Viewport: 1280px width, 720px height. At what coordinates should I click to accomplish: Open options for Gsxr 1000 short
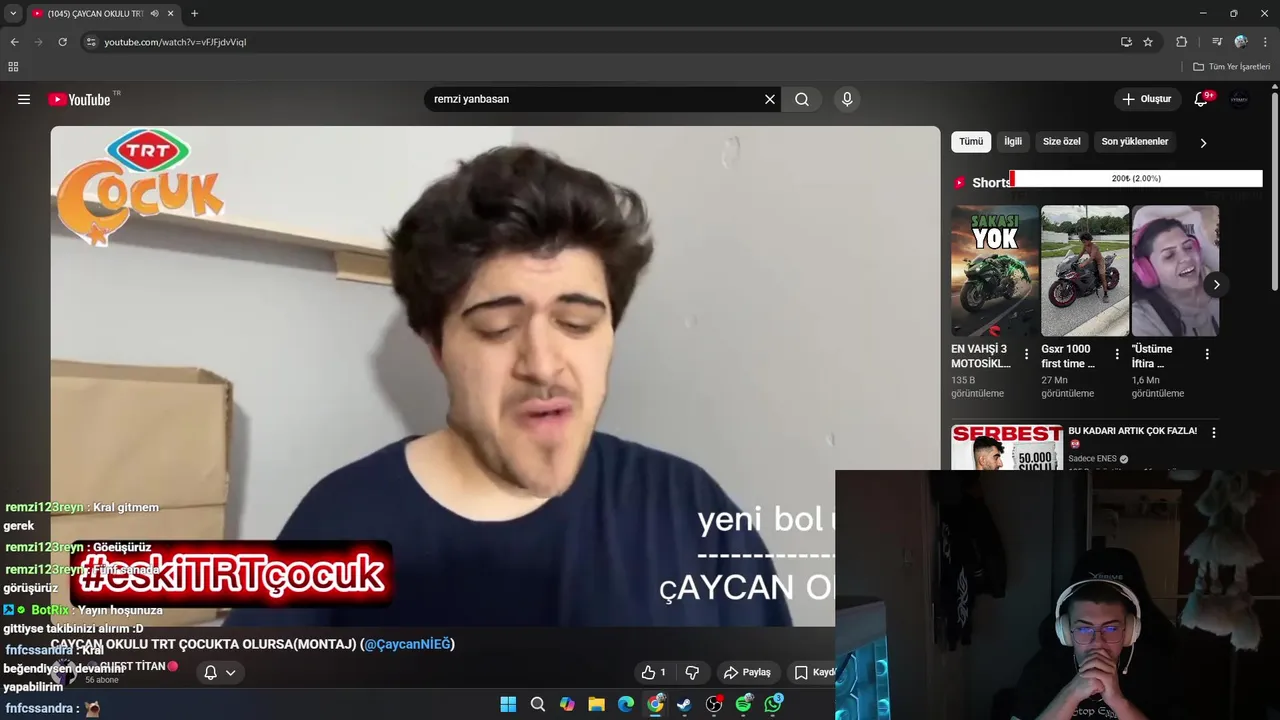tap(1117, 354)
